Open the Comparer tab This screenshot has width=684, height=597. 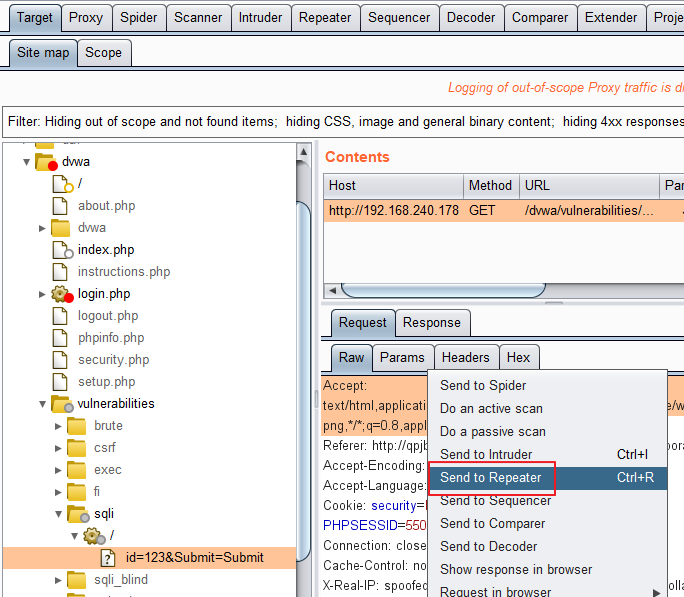pos(540,18)
